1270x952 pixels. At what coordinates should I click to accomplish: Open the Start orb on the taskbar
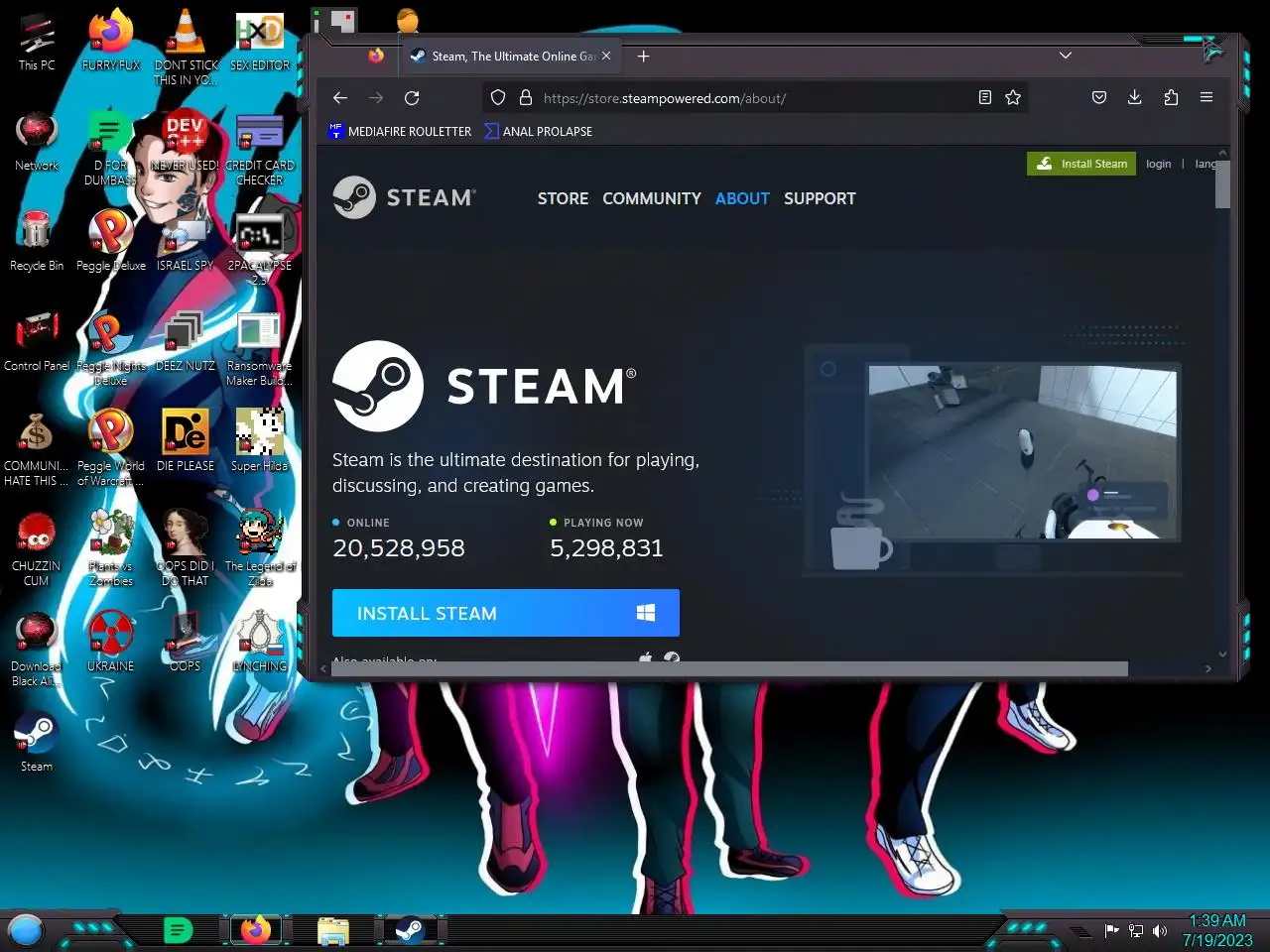click(x=26, y=930)
